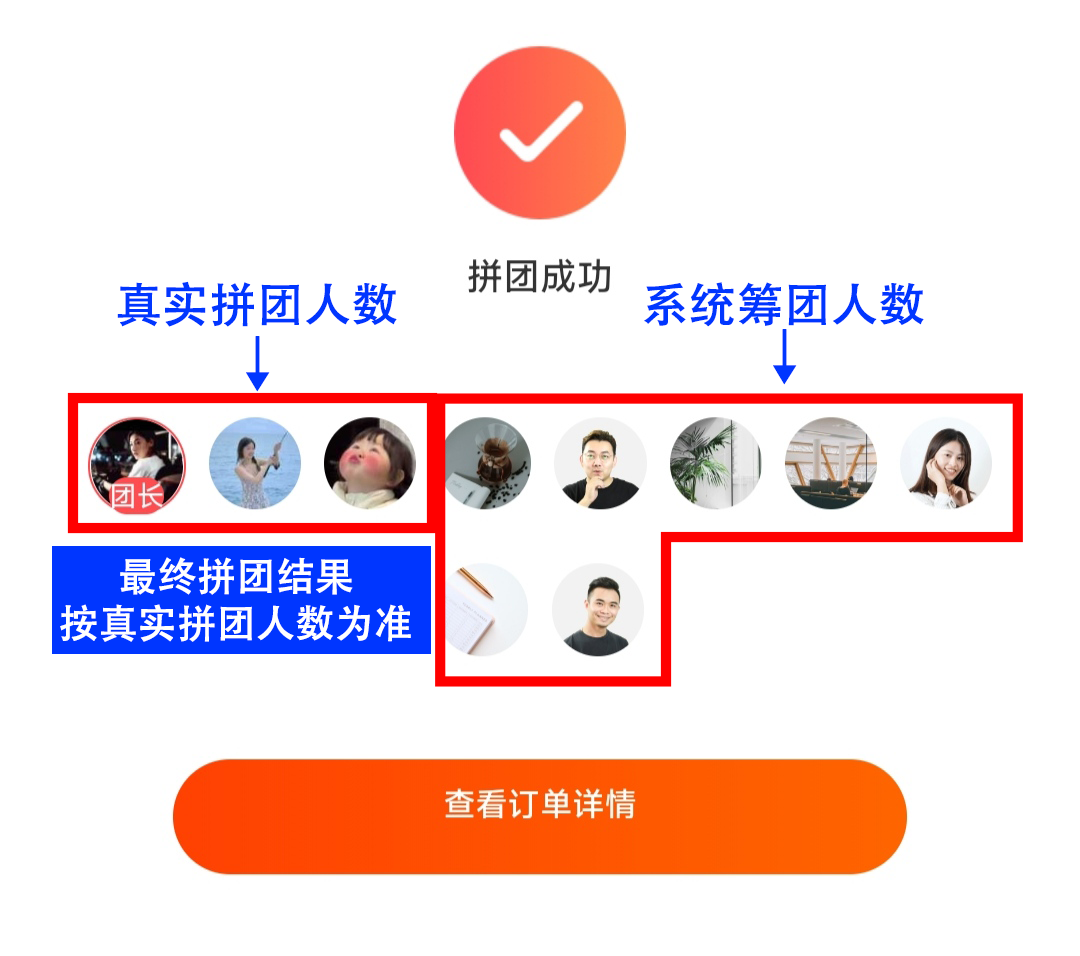Image resolution: width=1080 pixels, height=956 pixels.
Task: Open the group leader avatar labeled 团长
Action: tap(137, 465)
